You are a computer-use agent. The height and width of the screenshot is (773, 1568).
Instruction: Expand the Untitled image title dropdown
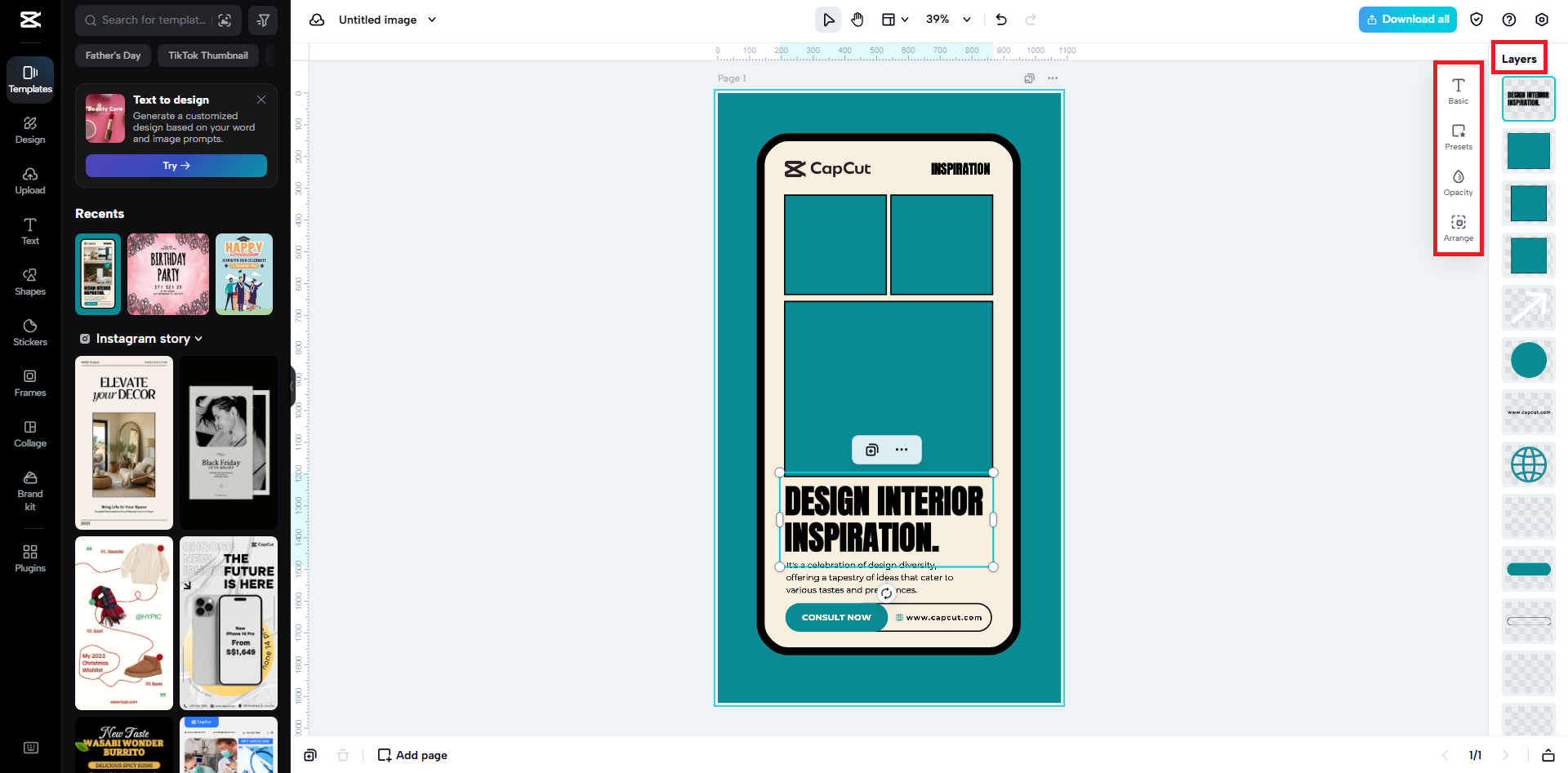pos(433,20)
